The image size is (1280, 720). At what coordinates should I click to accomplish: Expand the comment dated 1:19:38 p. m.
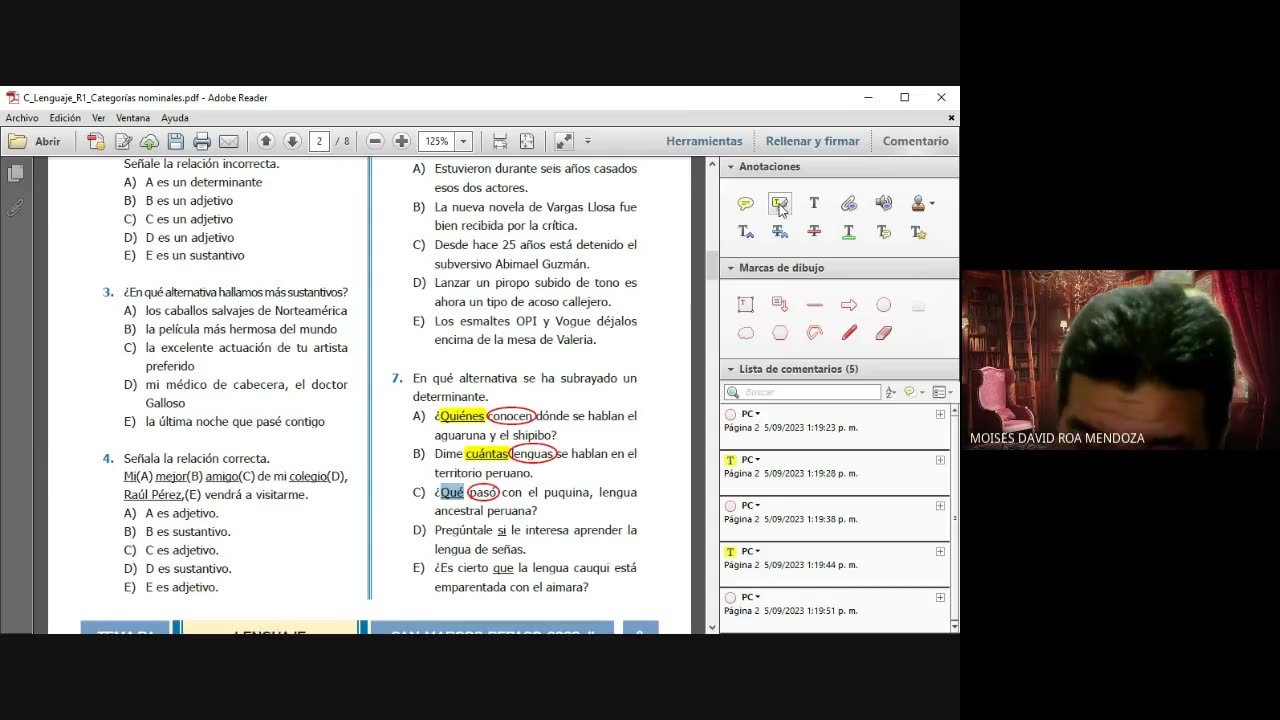point(940,506)
